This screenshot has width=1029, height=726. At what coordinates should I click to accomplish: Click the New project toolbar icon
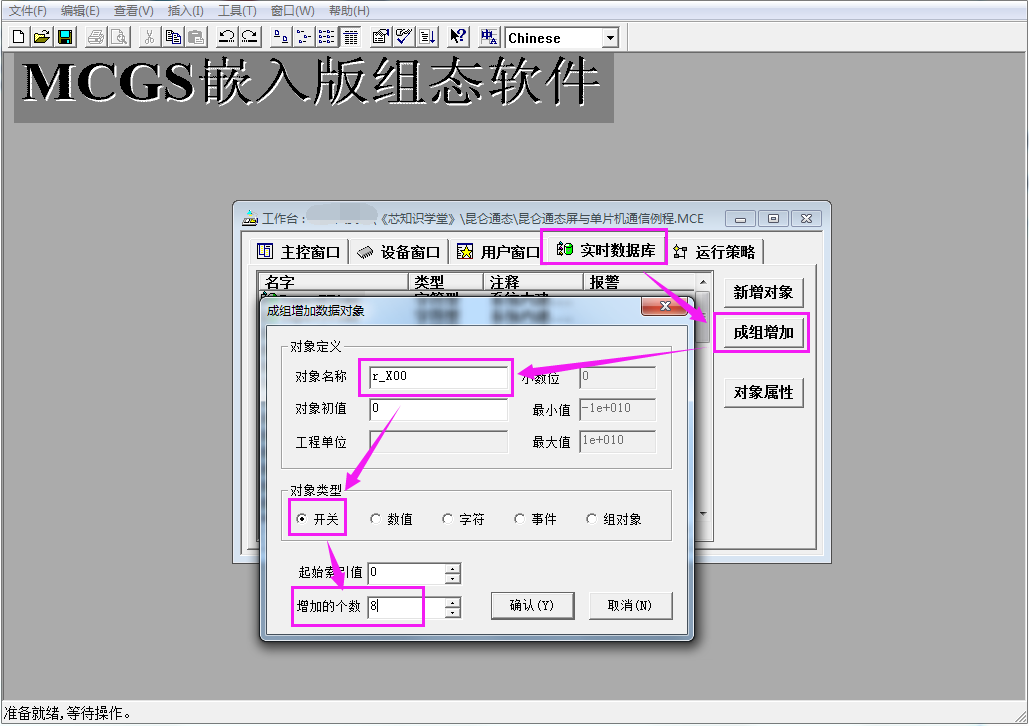click(x=18, y=37)
